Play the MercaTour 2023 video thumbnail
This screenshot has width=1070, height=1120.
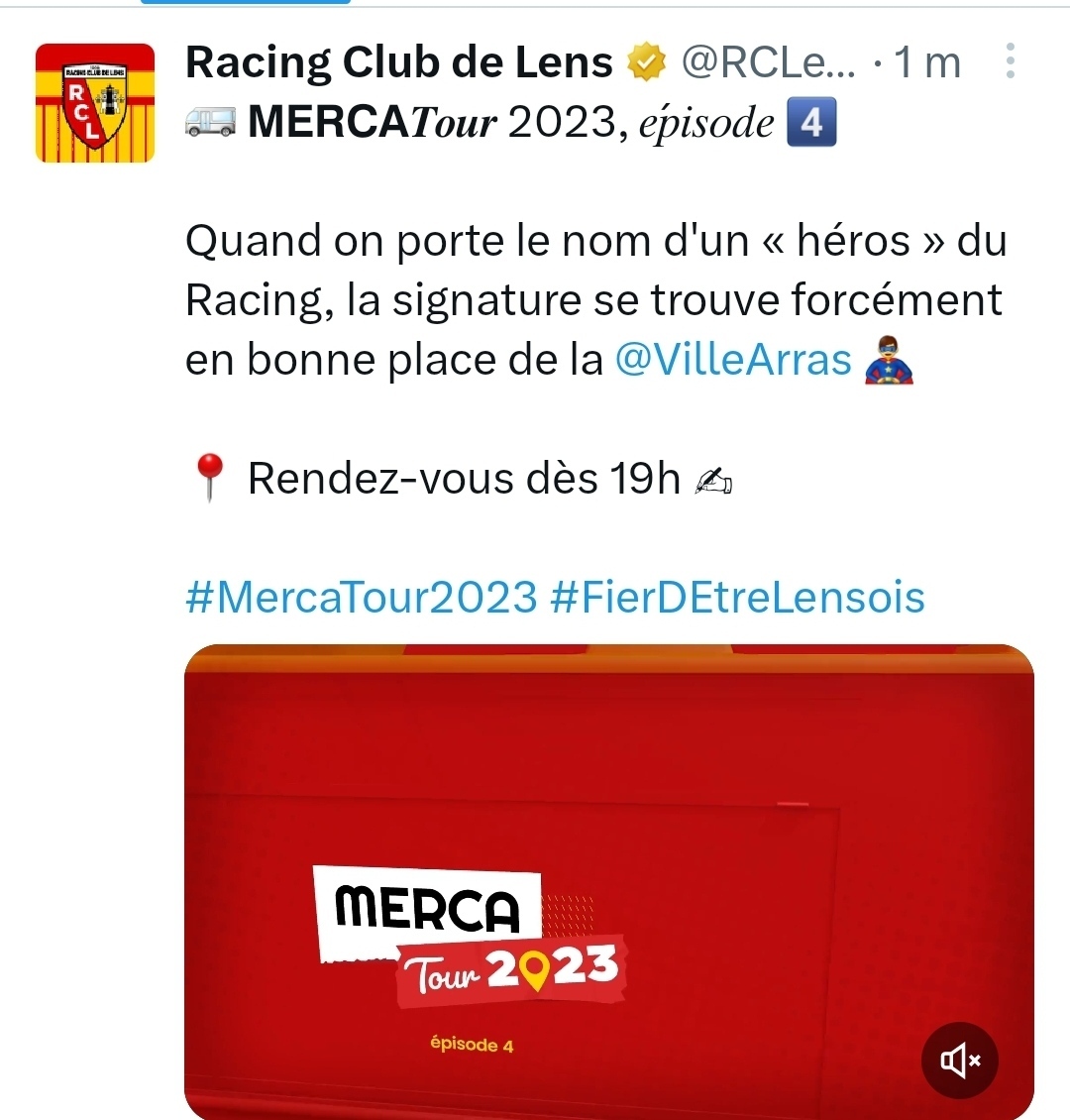point(609,882)
